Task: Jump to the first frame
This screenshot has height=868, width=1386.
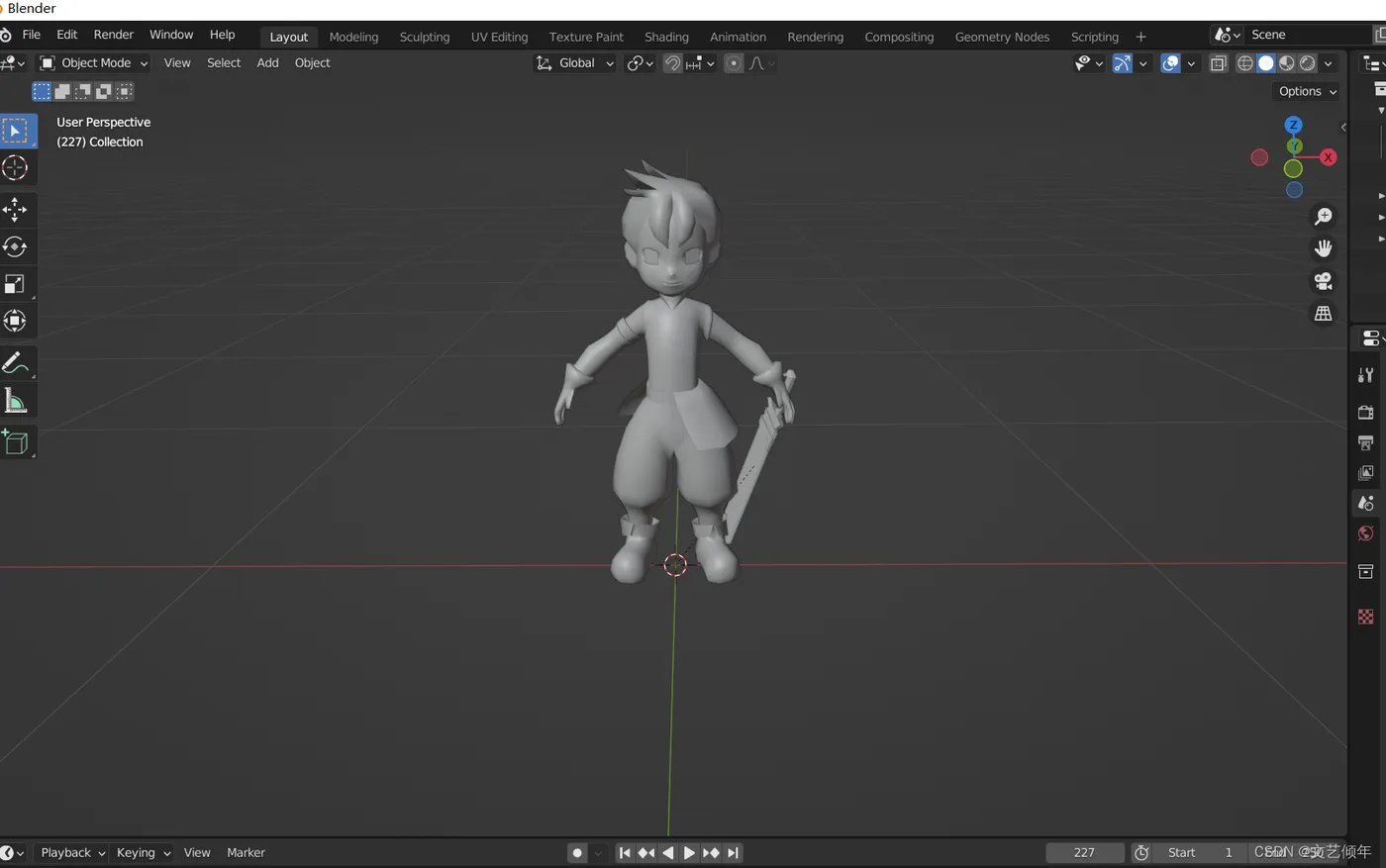Action: 625,853
